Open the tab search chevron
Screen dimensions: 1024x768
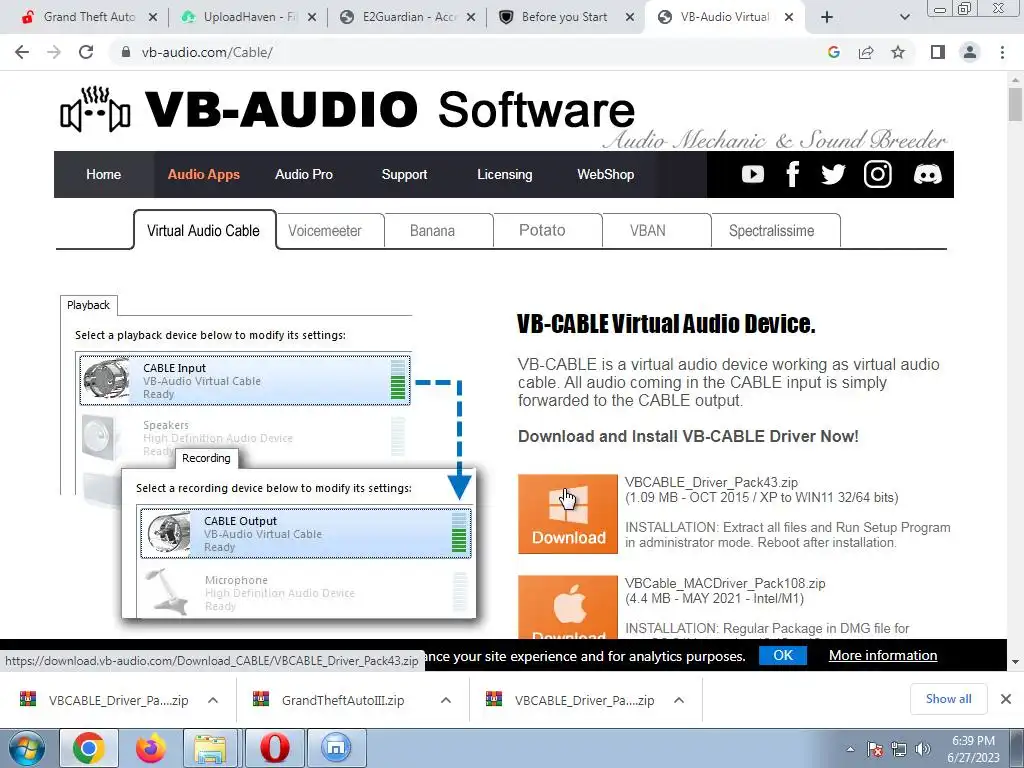904,18
